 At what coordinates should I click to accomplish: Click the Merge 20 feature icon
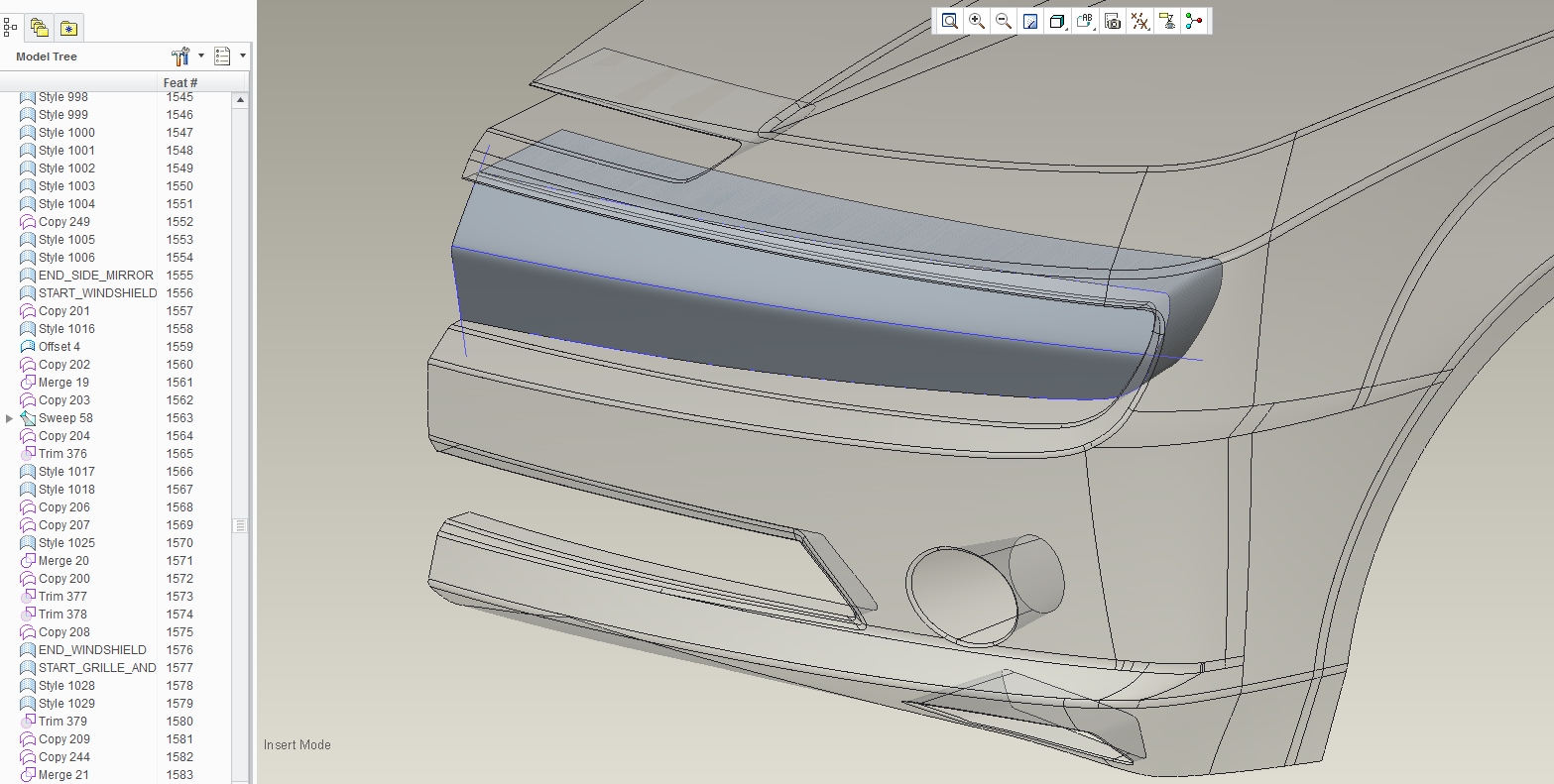(x=28, y=561)
